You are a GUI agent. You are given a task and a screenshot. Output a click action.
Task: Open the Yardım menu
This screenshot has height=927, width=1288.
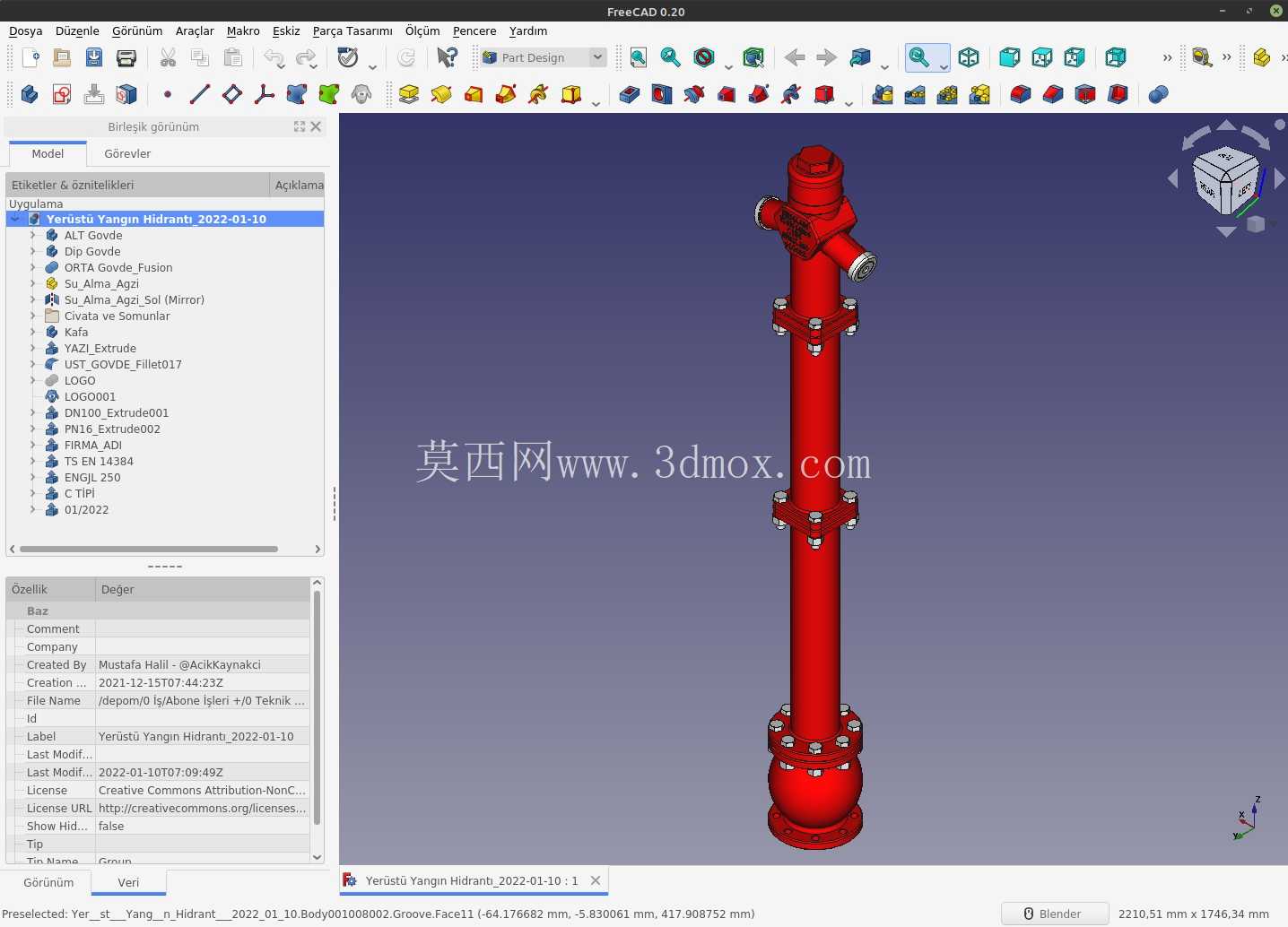tap(528, 30)
